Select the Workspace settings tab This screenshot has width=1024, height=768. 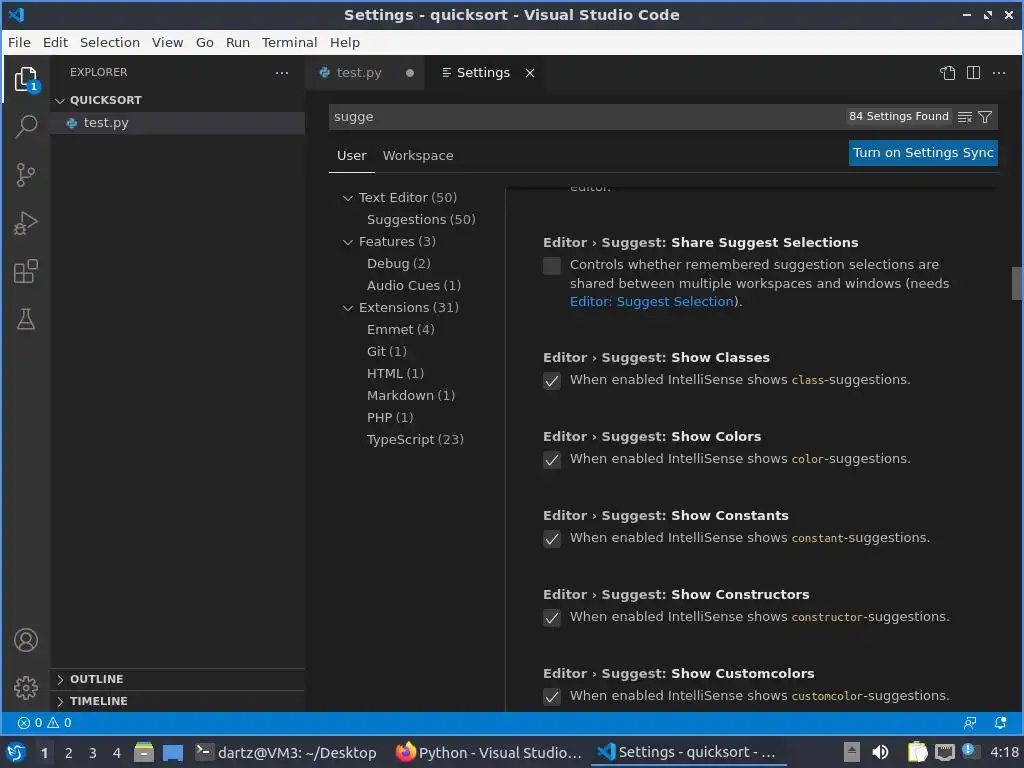click(418, 155)
